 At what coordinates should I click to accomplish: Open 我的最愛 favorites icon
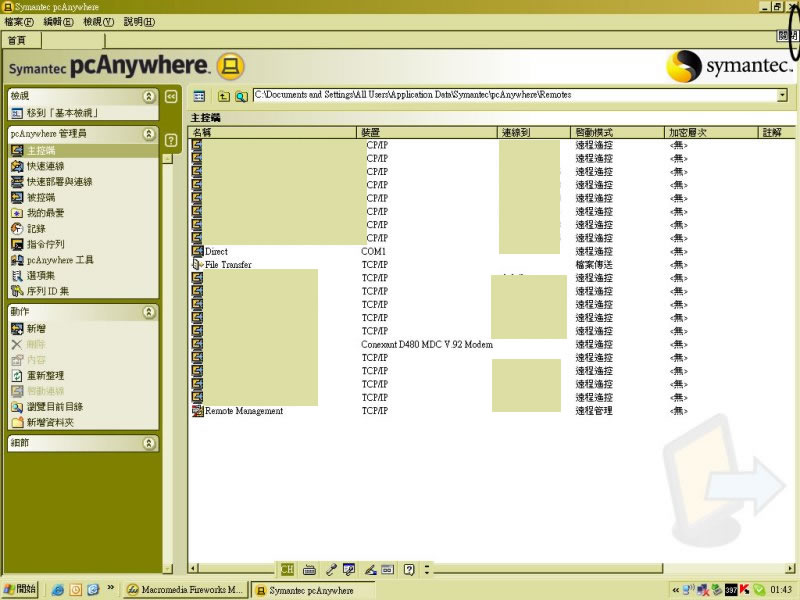pyautogui.click(x=17, y=213)
